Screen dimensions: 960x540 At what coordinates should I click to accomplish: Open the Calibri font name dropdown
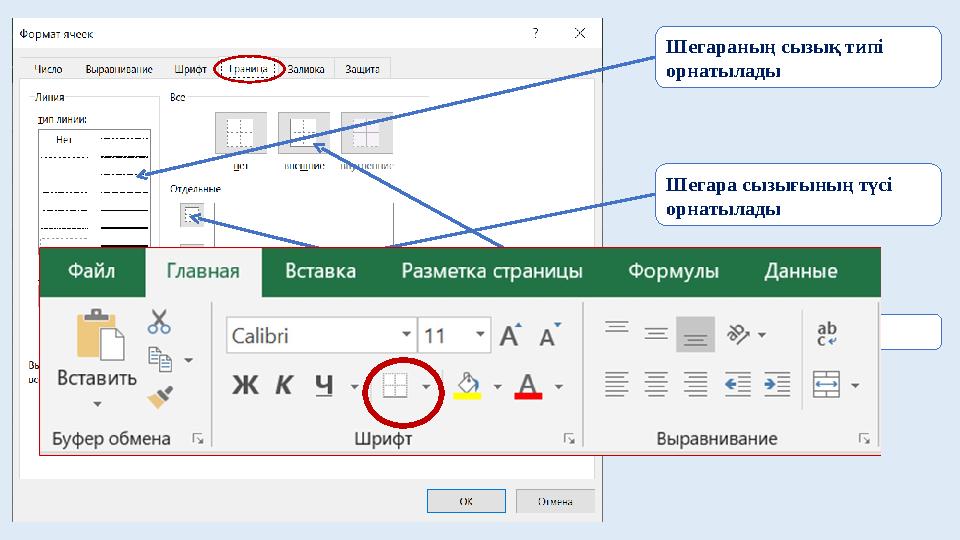point(406,334)
